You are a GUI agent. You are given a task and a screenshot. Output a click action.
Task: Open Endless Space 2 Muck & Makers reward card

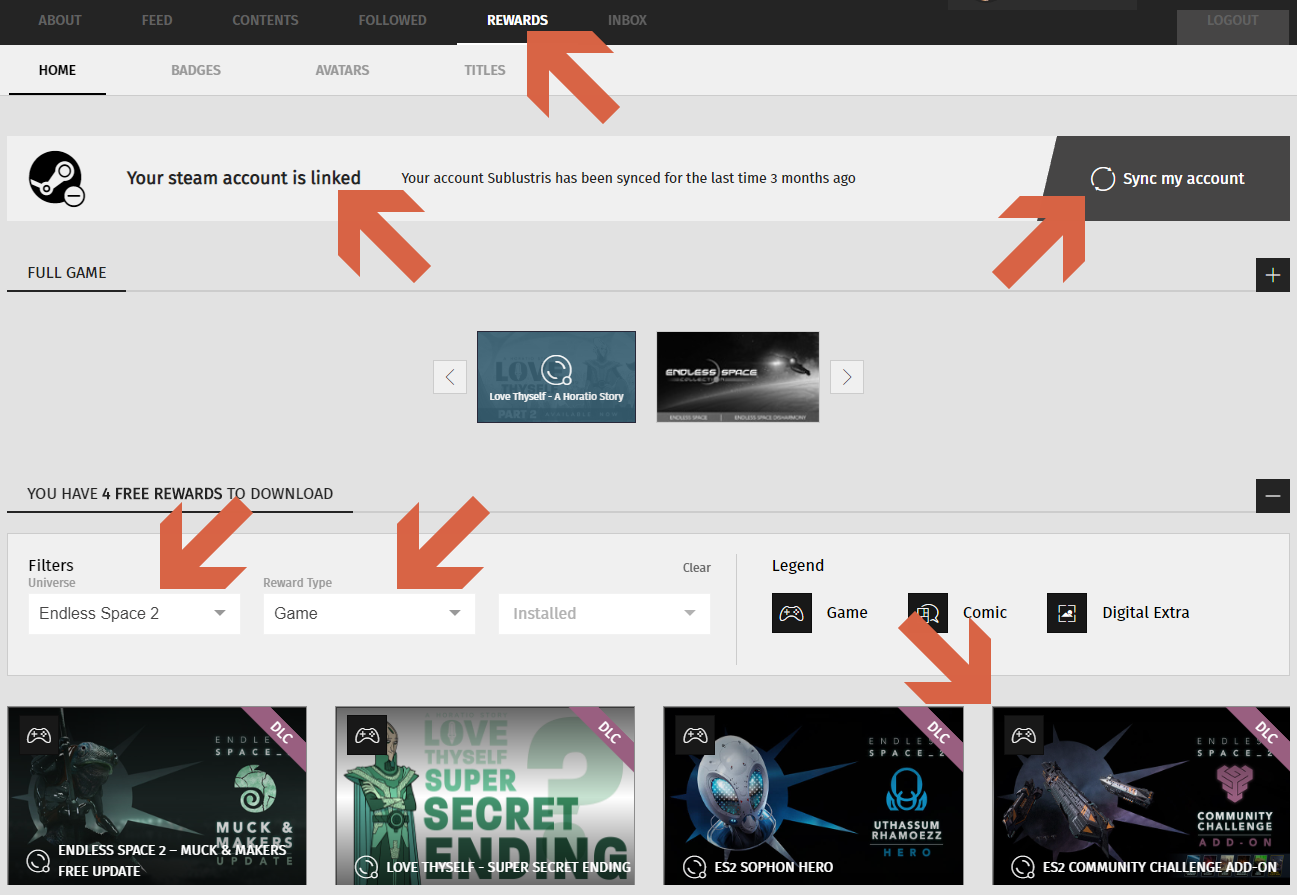(157, 796)
